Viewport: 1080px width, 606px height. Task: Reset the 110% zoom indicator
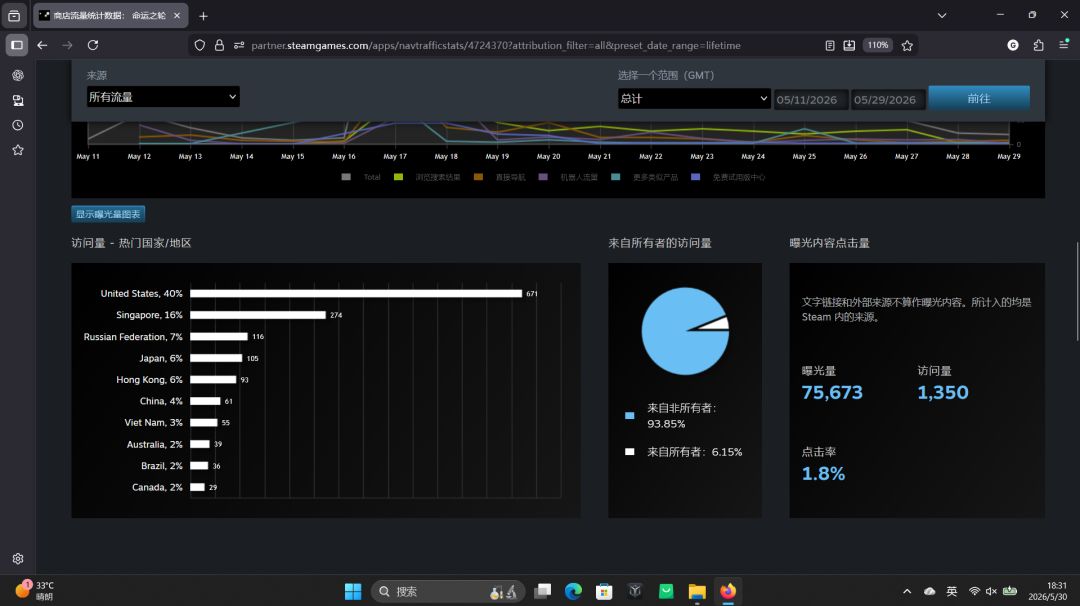tap(878, 45)
